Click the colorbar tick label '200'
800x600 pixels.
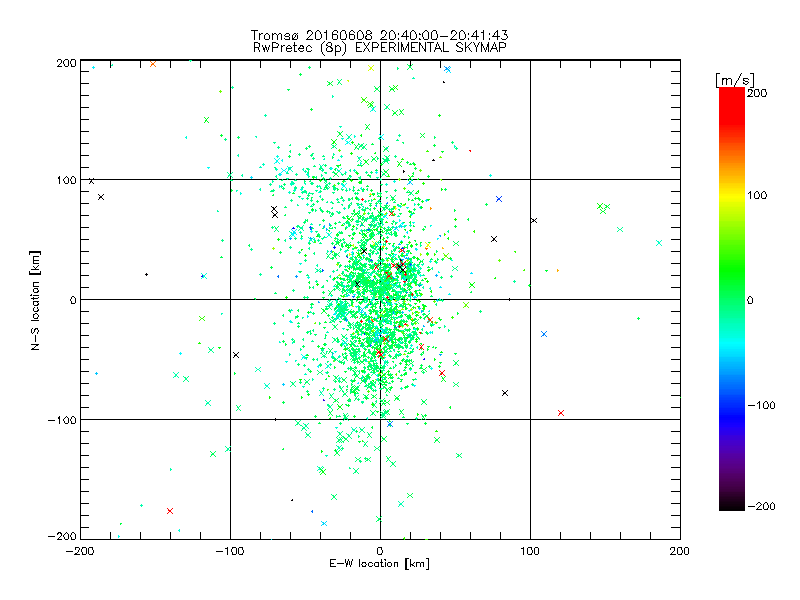757,93
